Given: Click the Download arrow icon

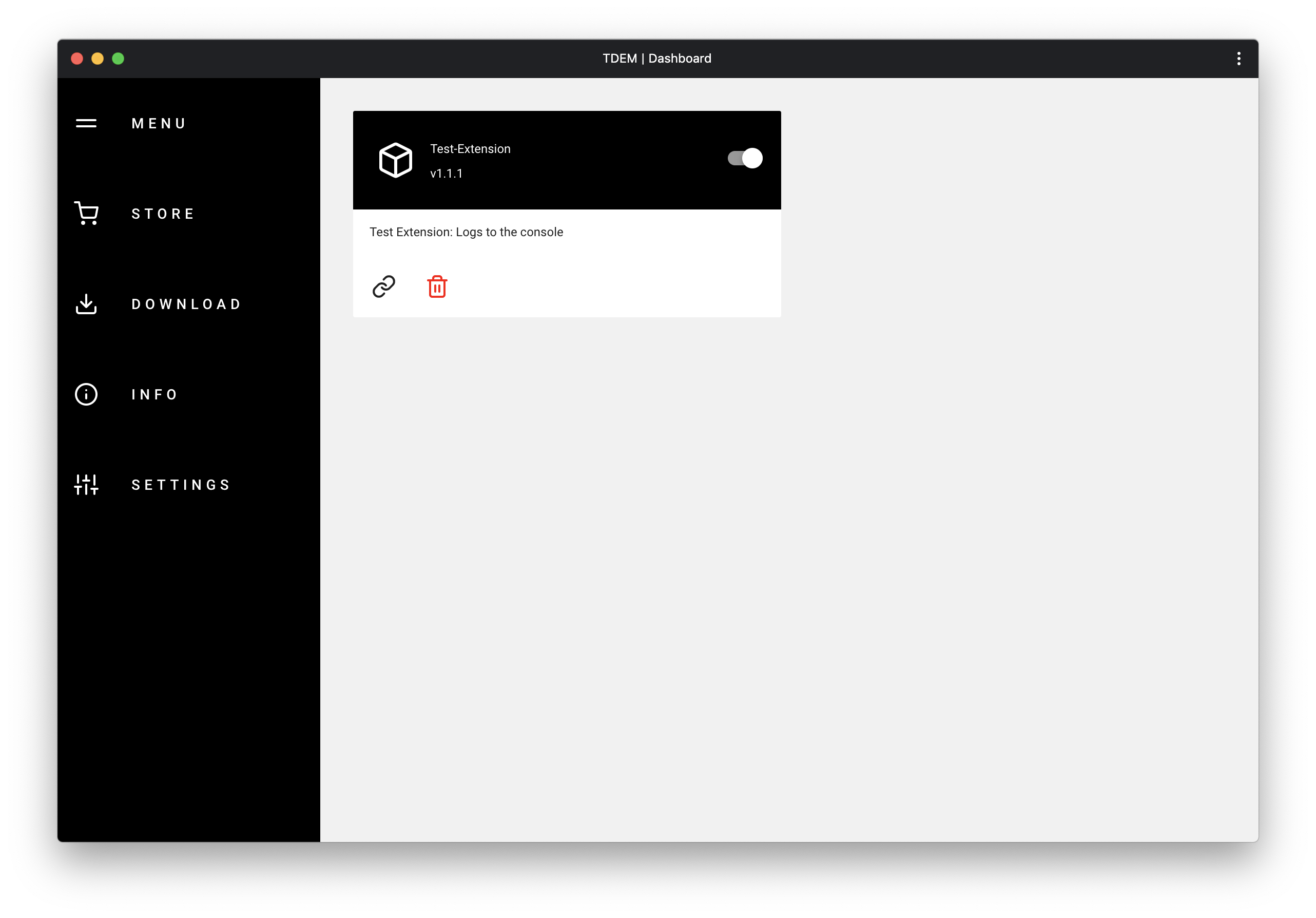Looking at the screenshot, I should 86,304.
